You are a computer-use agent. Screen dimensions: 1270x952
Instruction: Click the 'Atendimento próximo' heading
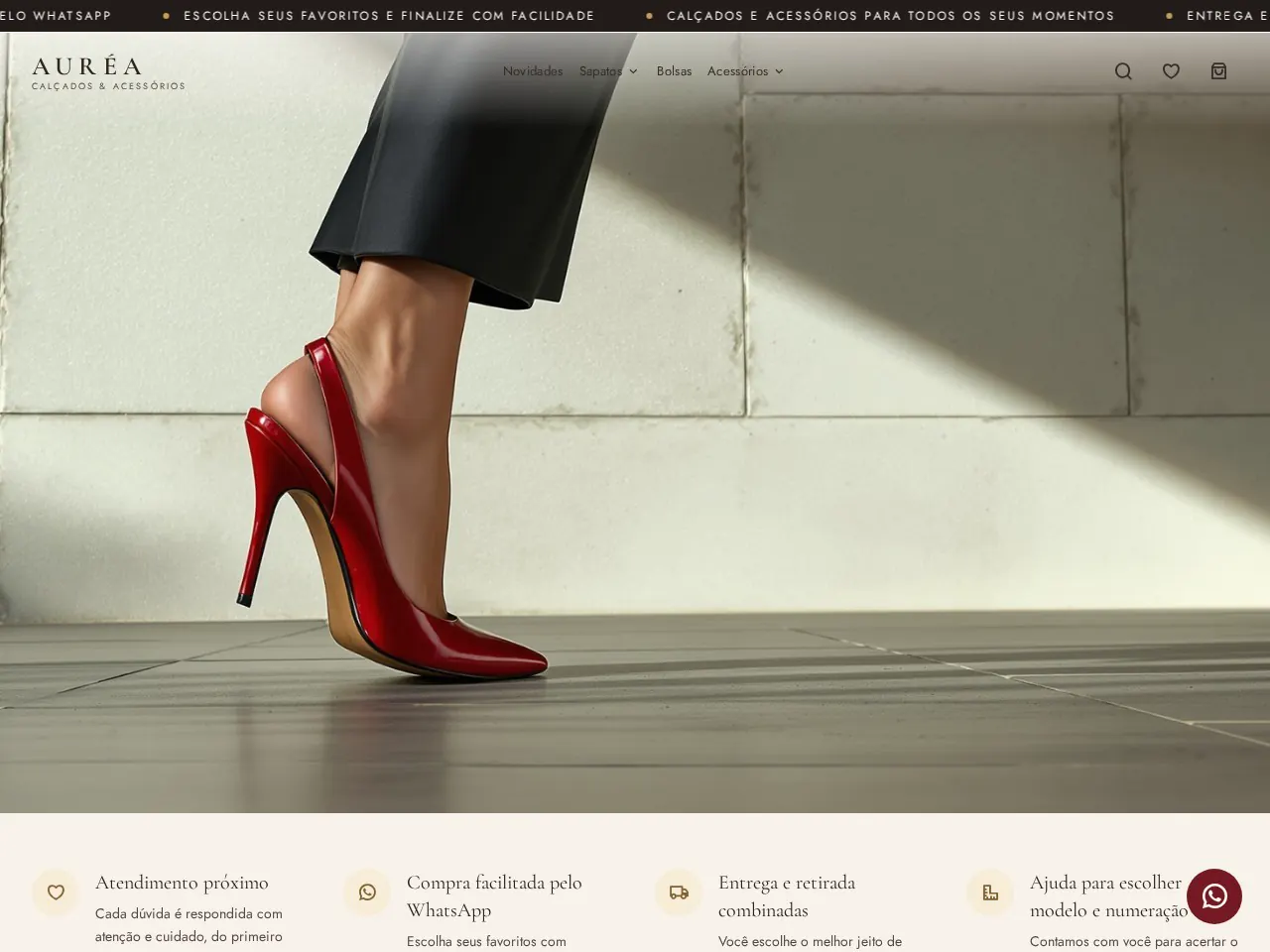(x=182, y=883)
